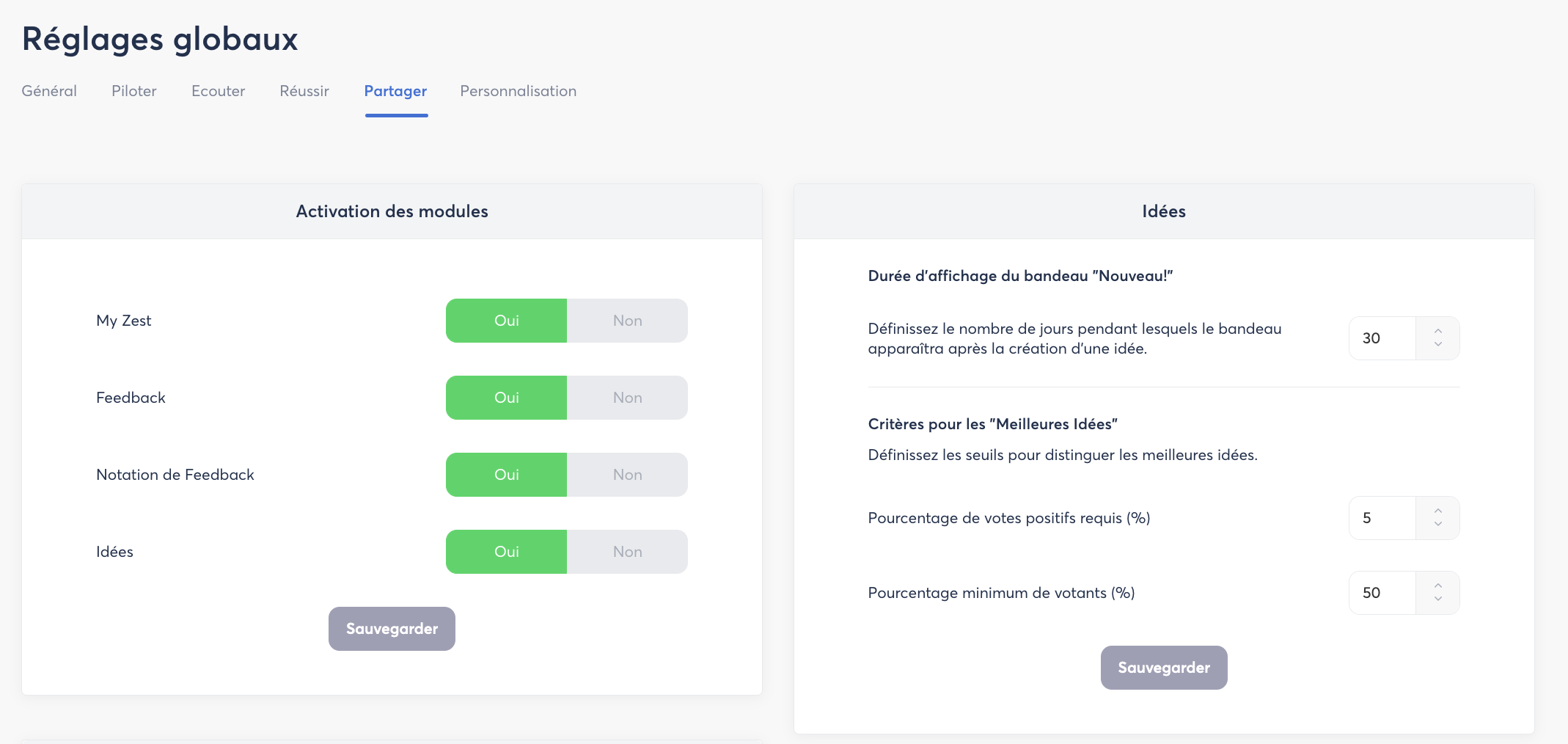Focus the banner duration days field
Viewport: 1568px width, 744px height.
[x=1382, y=338]
